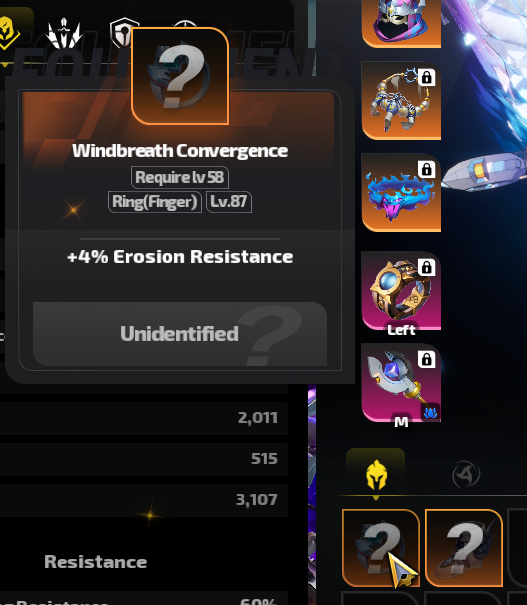Click Windbreath Convergence tooltip item icon
Screen dimensions: 527x605
[180, 76]
